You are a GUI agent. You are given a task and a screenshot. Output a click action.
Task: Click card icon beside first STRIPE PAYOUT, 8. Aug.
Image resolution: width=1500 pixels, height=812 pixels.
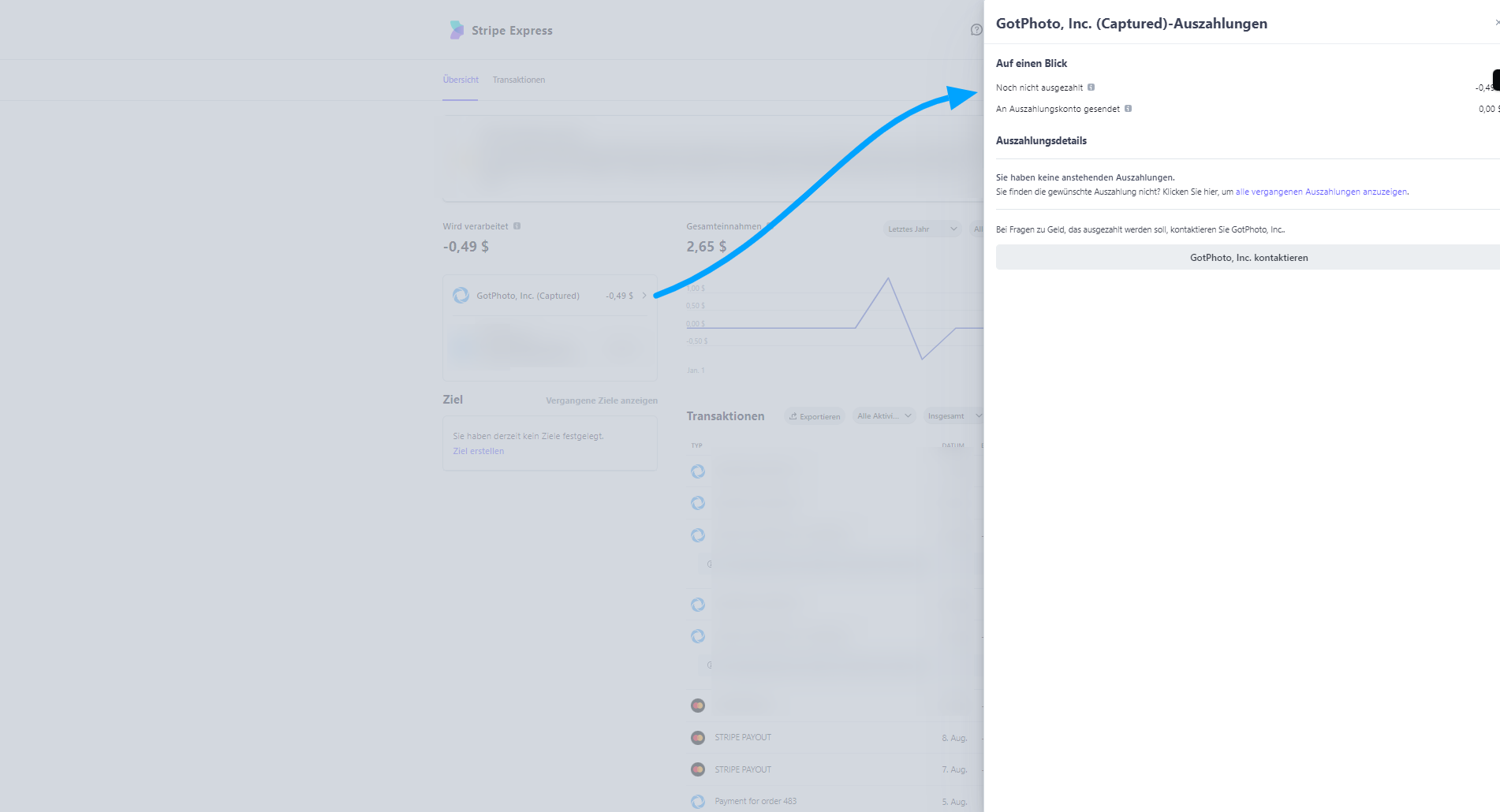click(698, 738)
